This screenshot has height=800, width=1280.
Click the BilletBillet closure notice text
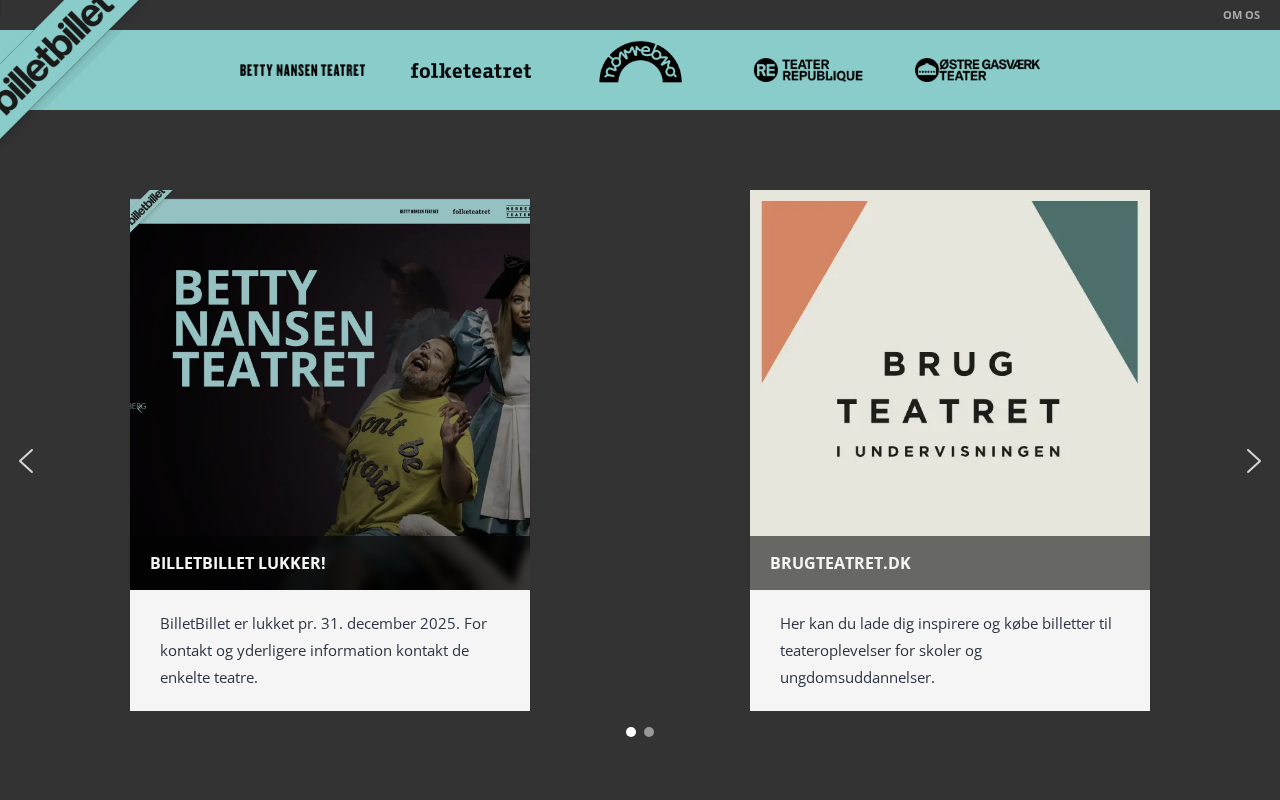323,650
